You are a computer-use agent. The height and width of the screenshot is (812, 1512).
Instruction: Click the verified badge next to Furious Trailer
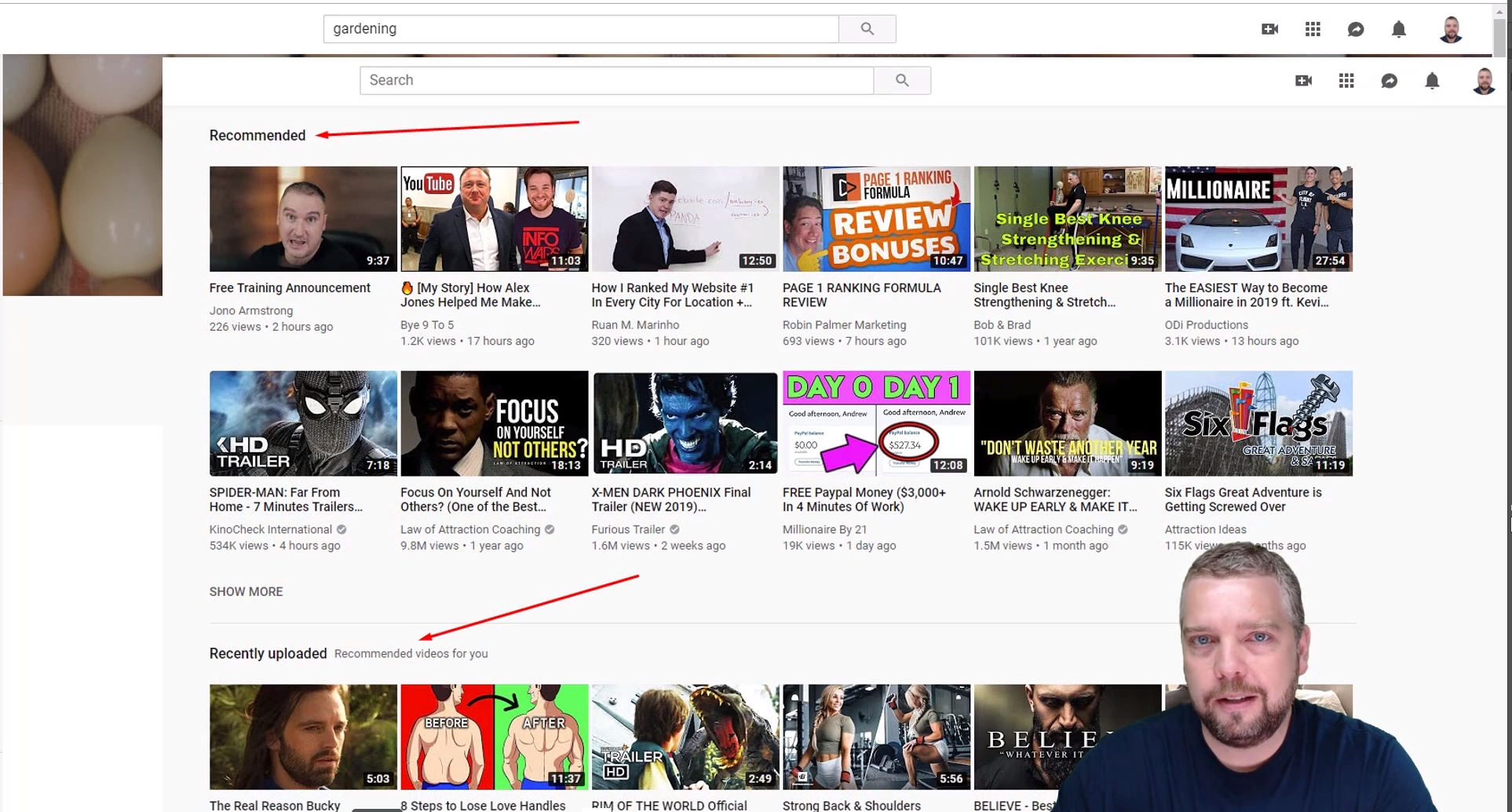pos(674,529)
